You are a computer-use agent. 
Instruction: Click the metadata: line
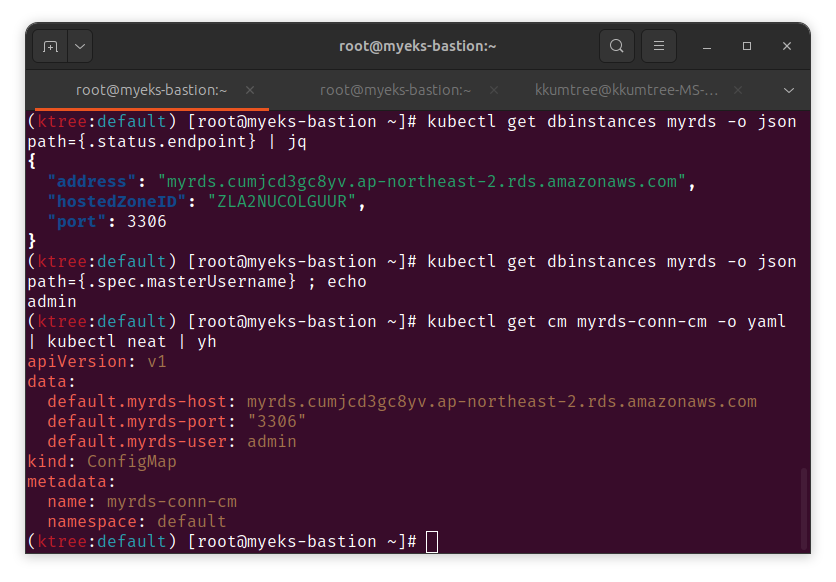[71, 482]
